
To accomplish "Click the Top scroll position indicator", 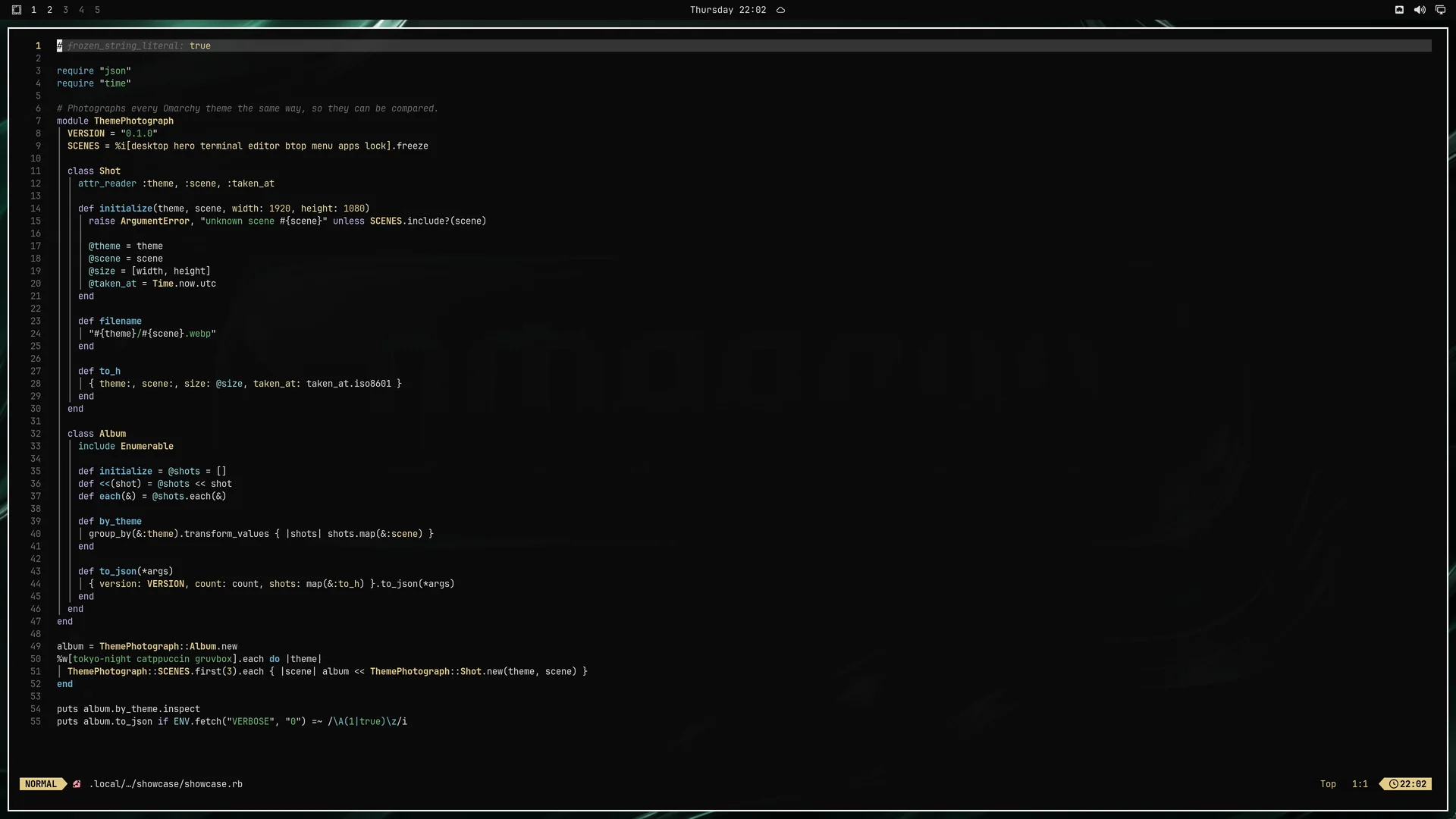I will [1328, 784].
